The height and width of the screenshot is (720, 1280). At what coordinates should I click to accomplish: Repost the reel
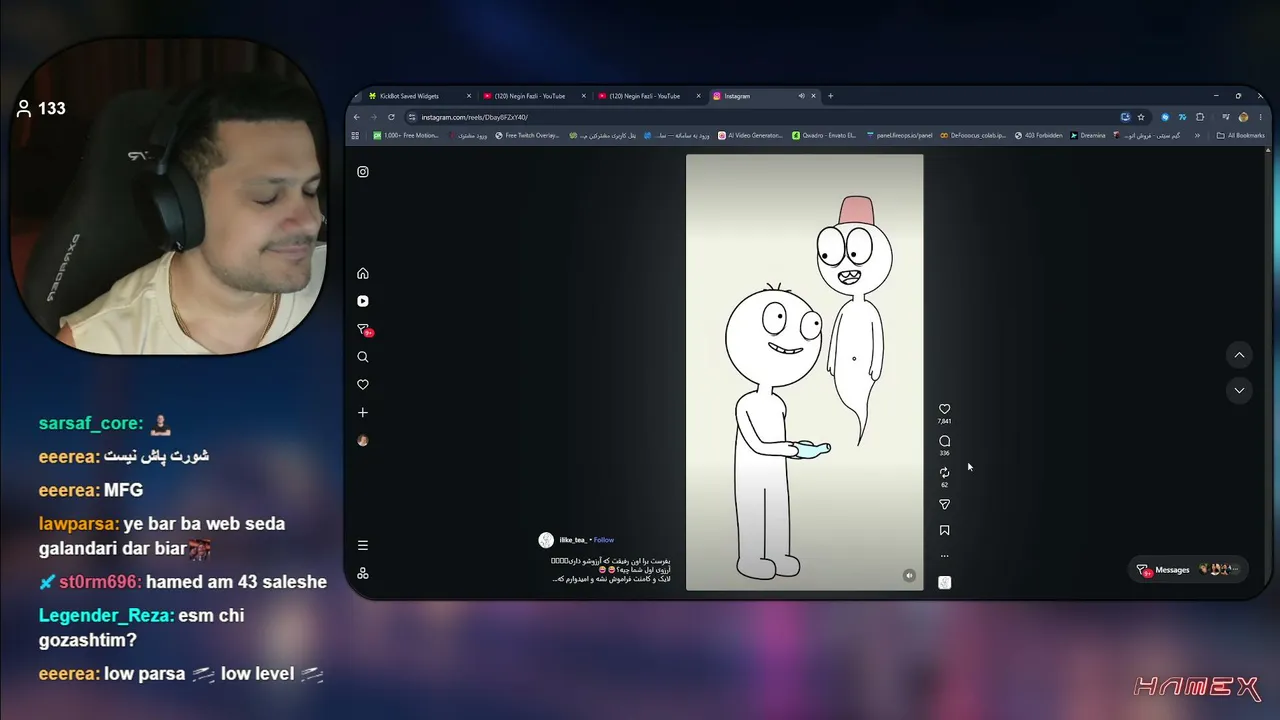click(944, 473)
